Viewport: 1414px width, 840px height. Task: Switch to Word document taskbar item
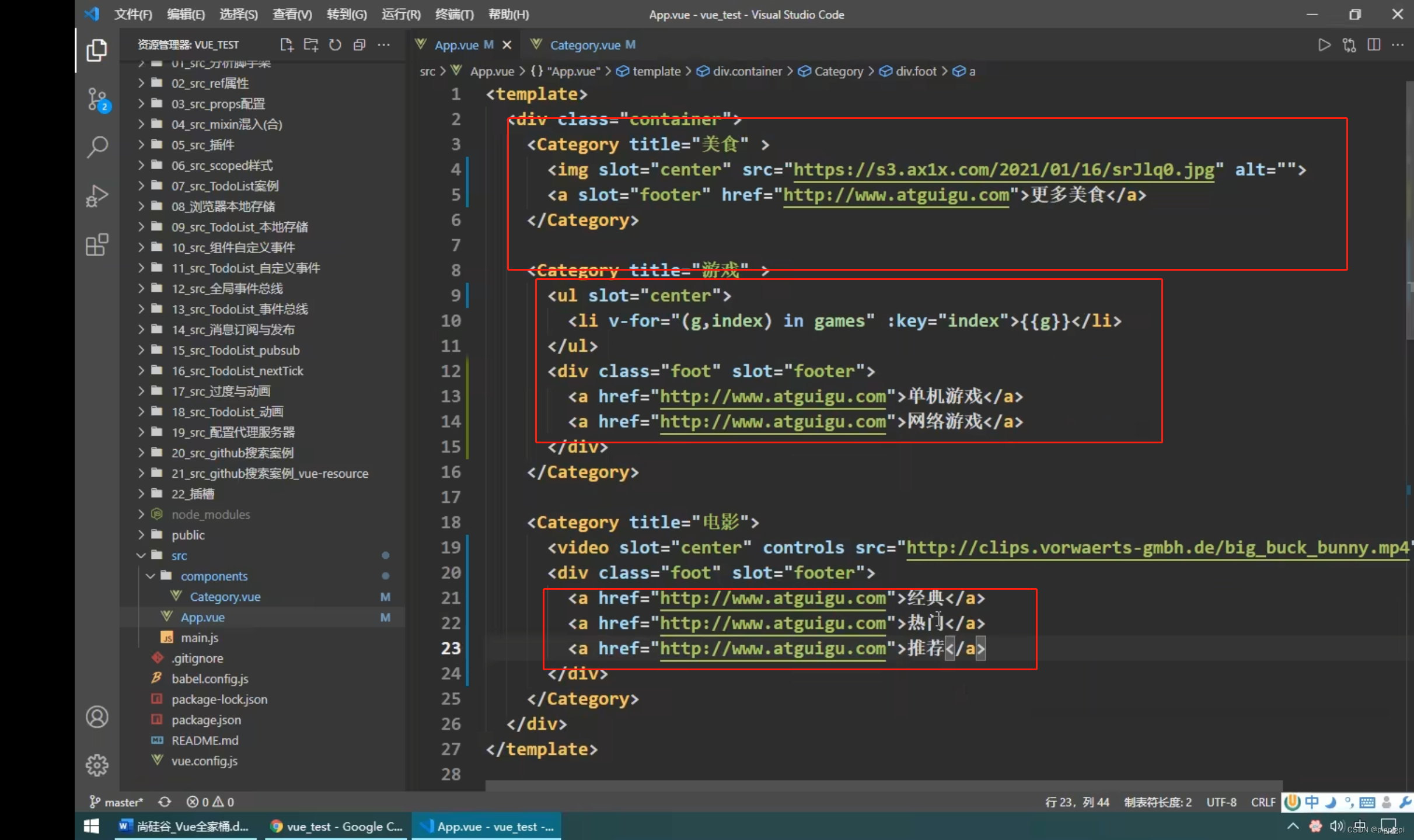(x=185, y=826)
